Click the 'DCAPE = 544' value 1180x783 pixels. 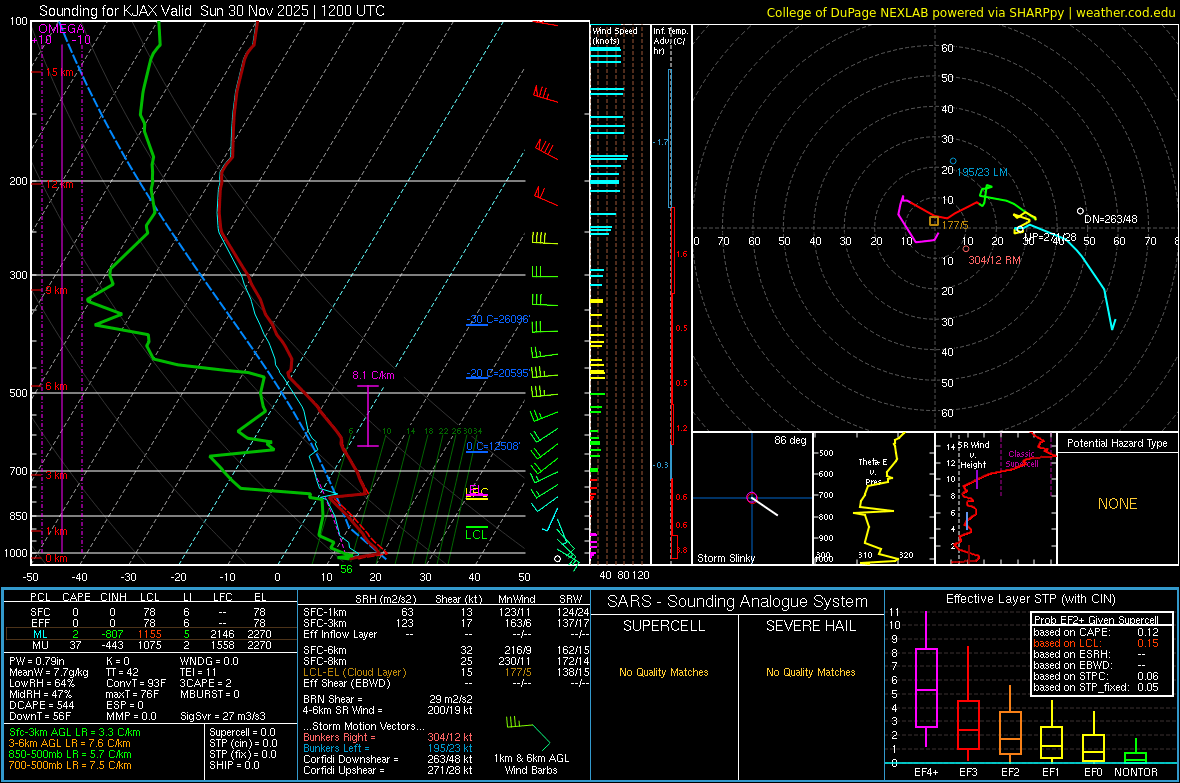pos(41,705)
